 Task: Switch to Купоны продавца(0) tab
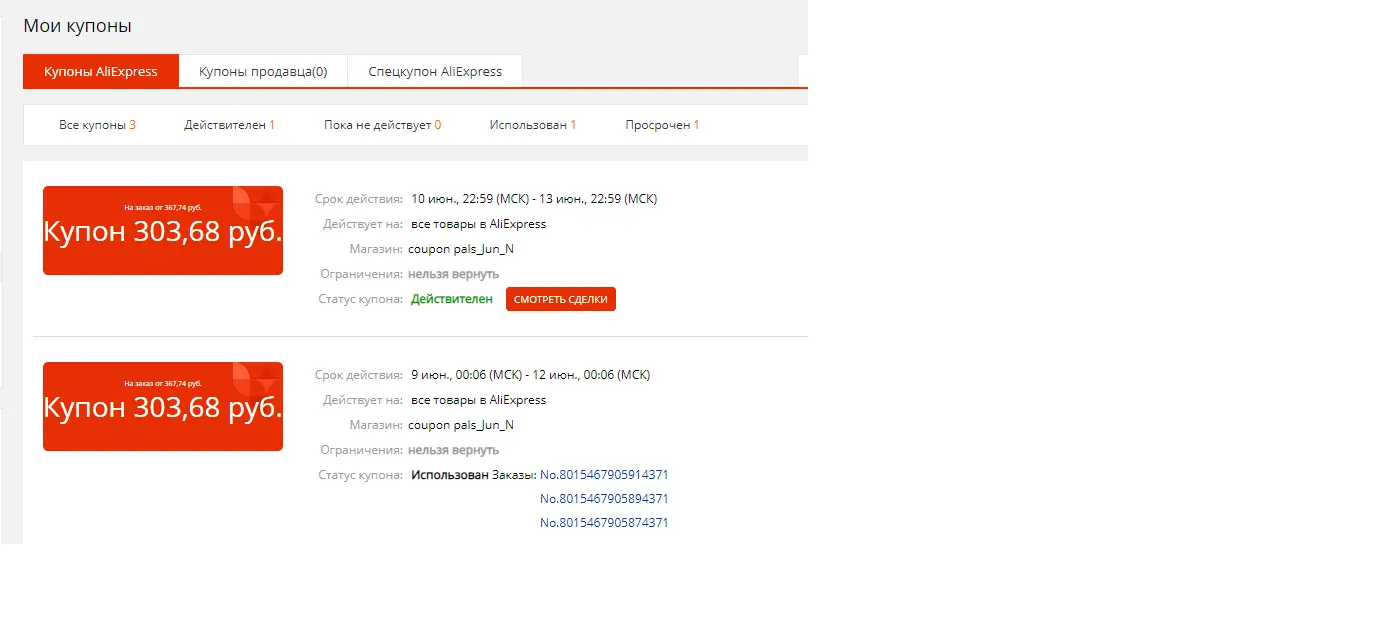[263, 72]
